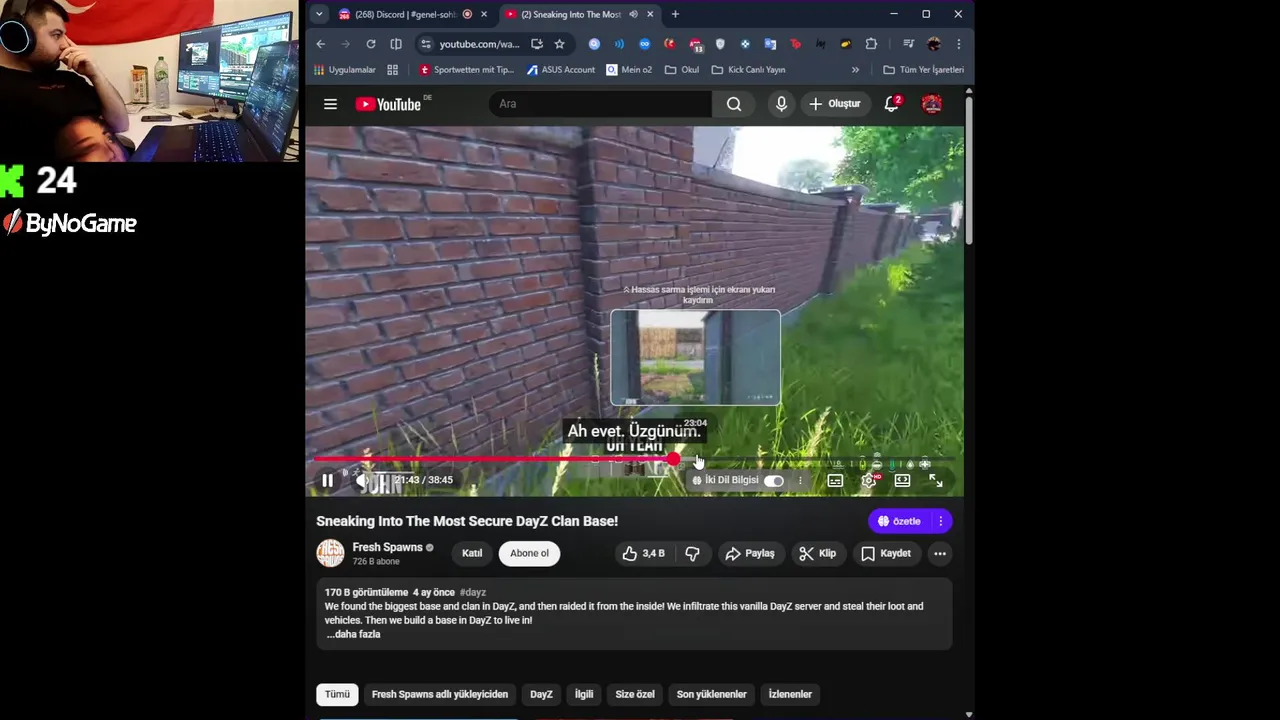Mute tab via speaker icon
The width and height of the screenshot is (1280, 720).
(x=633, y=14)
